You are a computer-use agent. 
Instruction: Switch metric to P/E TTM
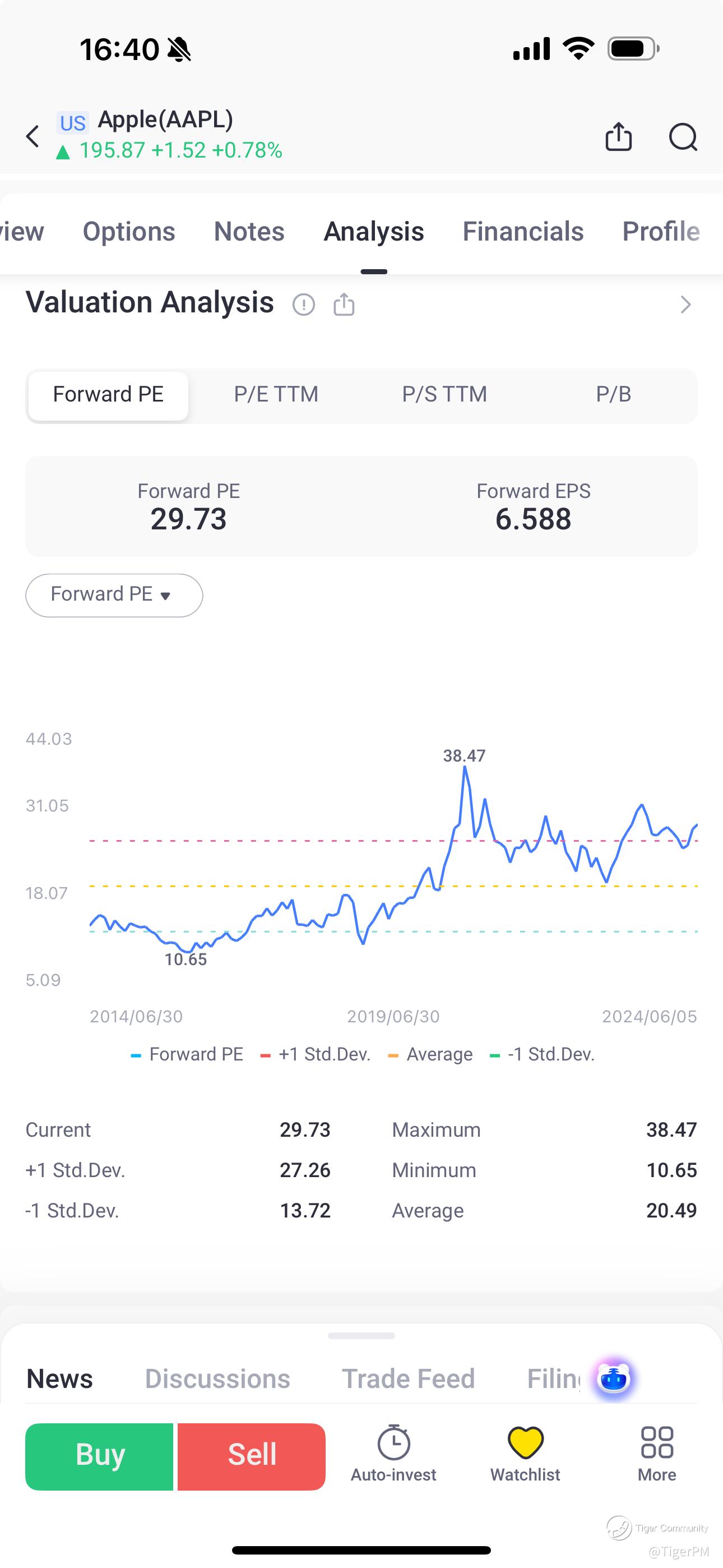point(276,394)
